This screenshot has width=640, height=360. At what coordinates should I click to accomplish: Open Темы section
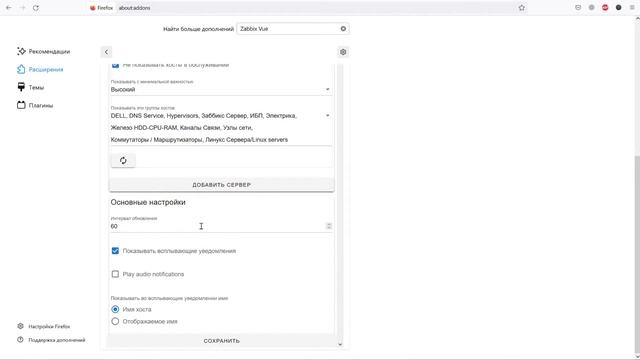coord(31,87)
